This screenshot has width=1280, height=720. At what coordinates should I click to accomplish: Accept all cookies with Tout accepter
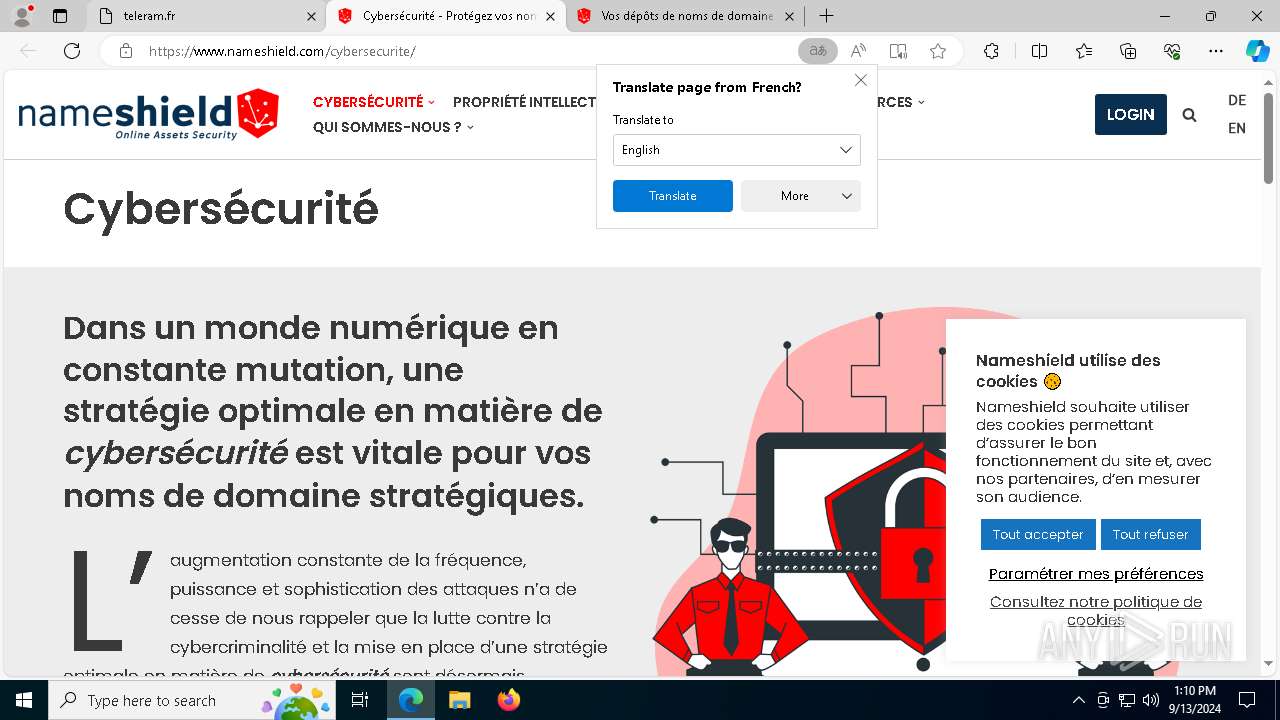1038,534
